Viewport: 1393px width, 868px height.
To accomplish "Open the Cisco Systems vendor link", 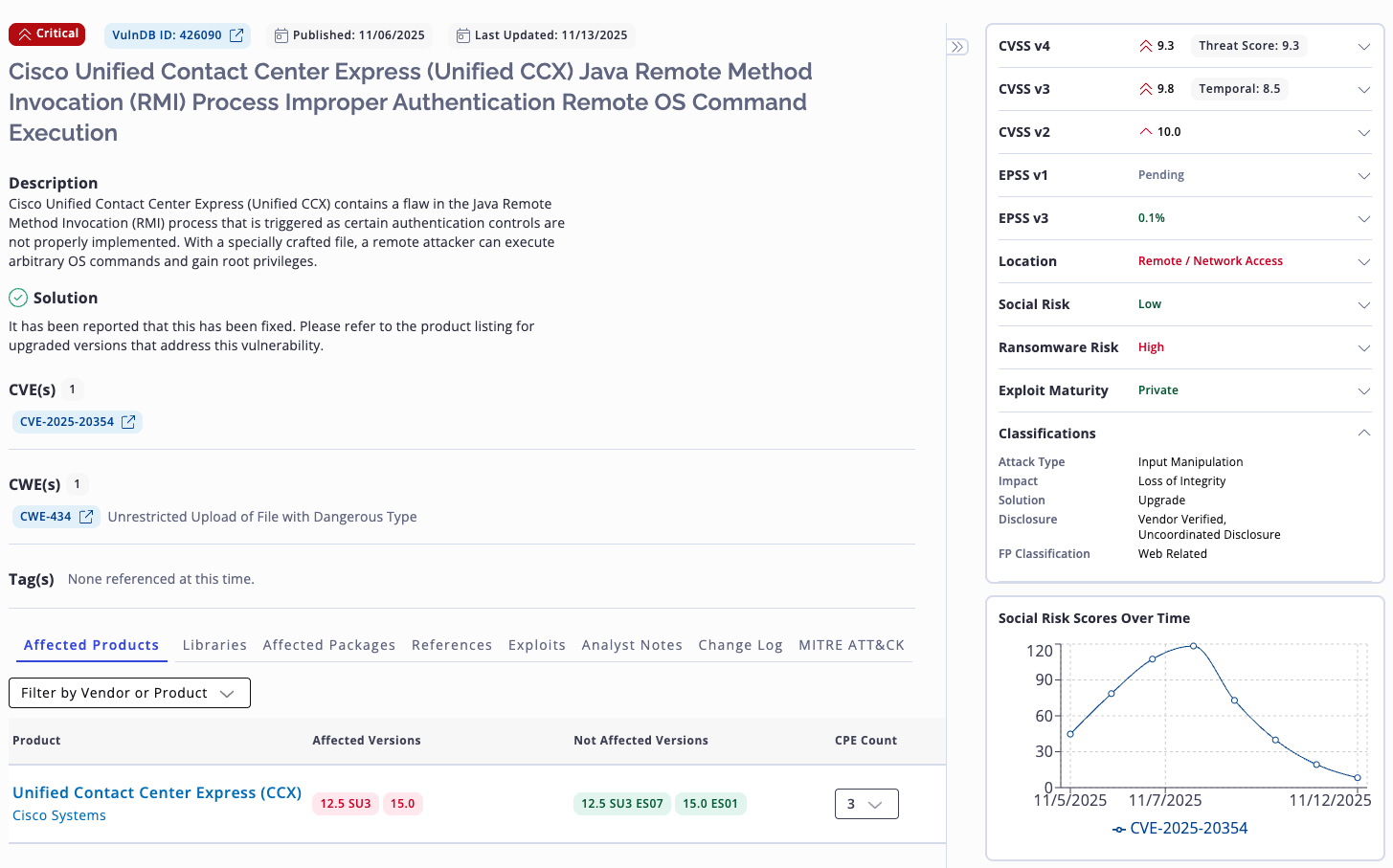I will tap(59, 815).
